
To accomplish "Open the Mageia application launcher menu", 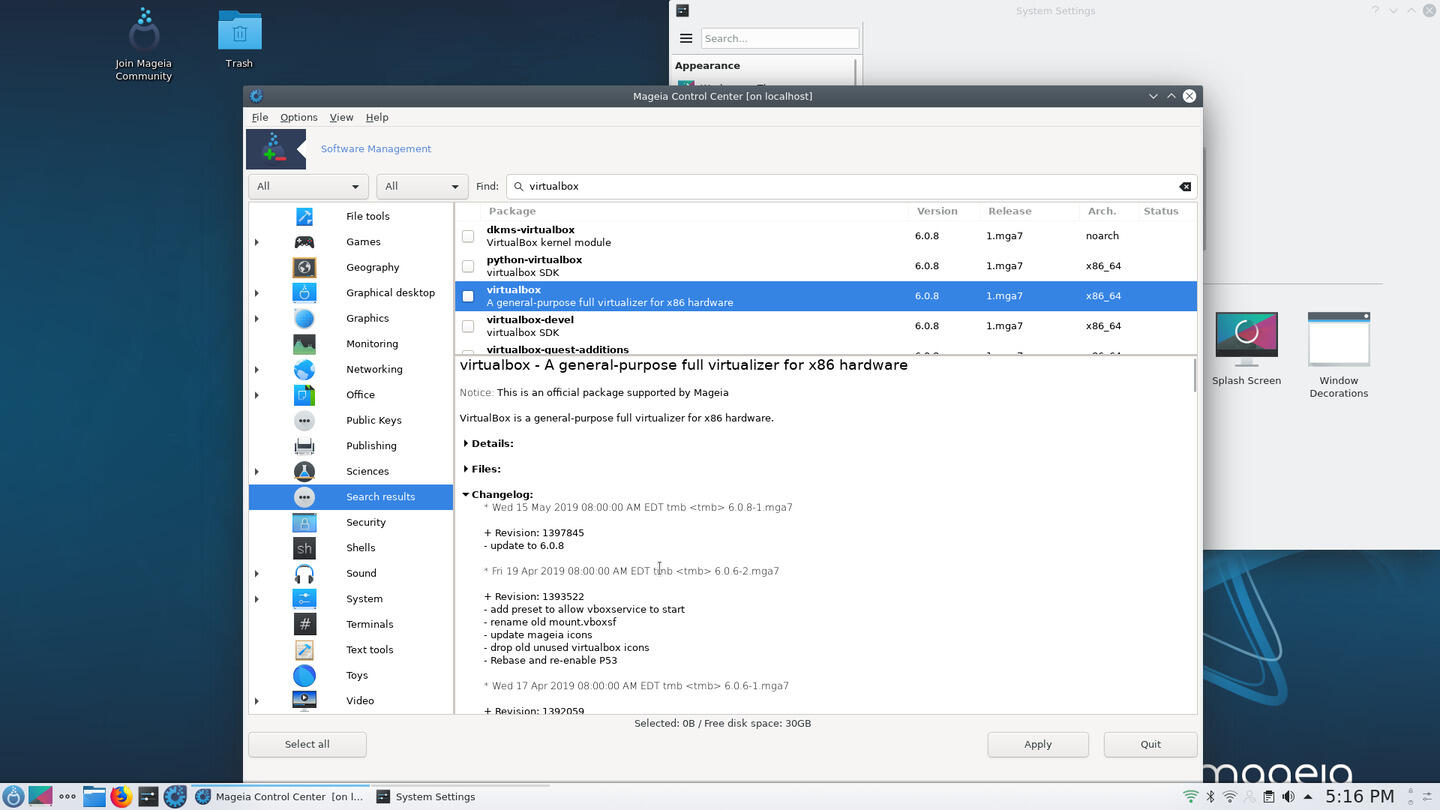I will pos(13,797).
